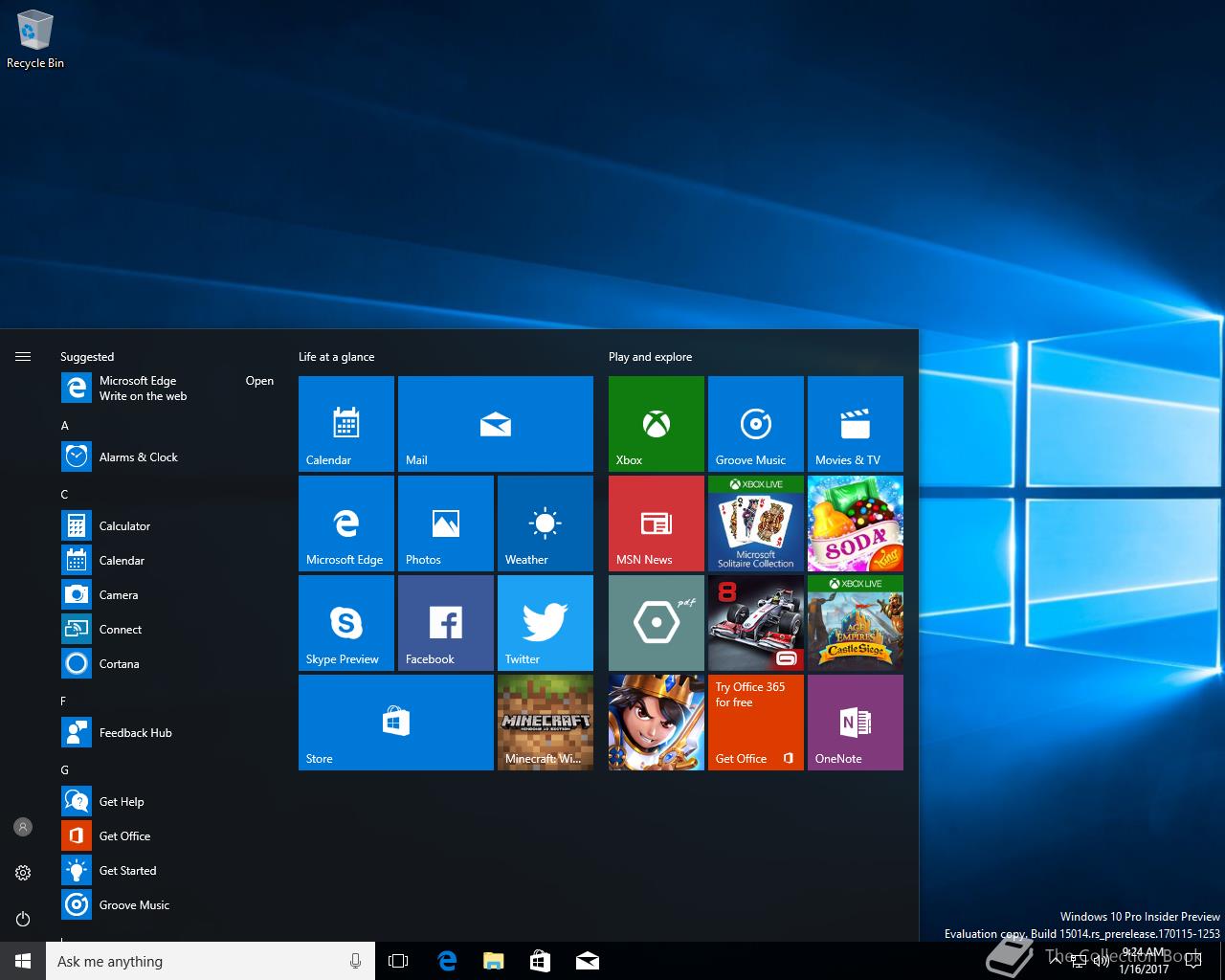Open the crowned king game tile
Image resolution: width=1225 pixels, height=980 pixels.
point(657,723)
